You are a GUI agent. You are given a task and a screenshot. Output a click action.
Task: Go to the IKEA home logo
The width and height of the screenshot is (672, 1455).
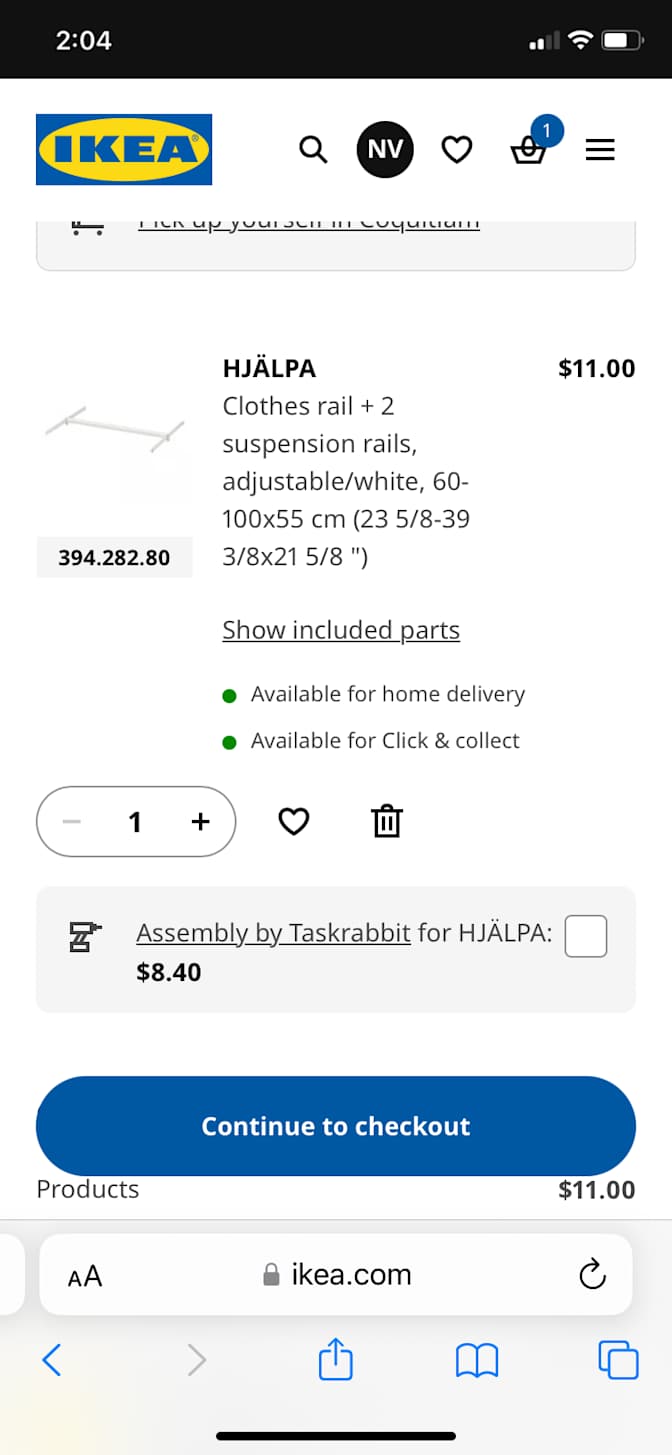124,150
